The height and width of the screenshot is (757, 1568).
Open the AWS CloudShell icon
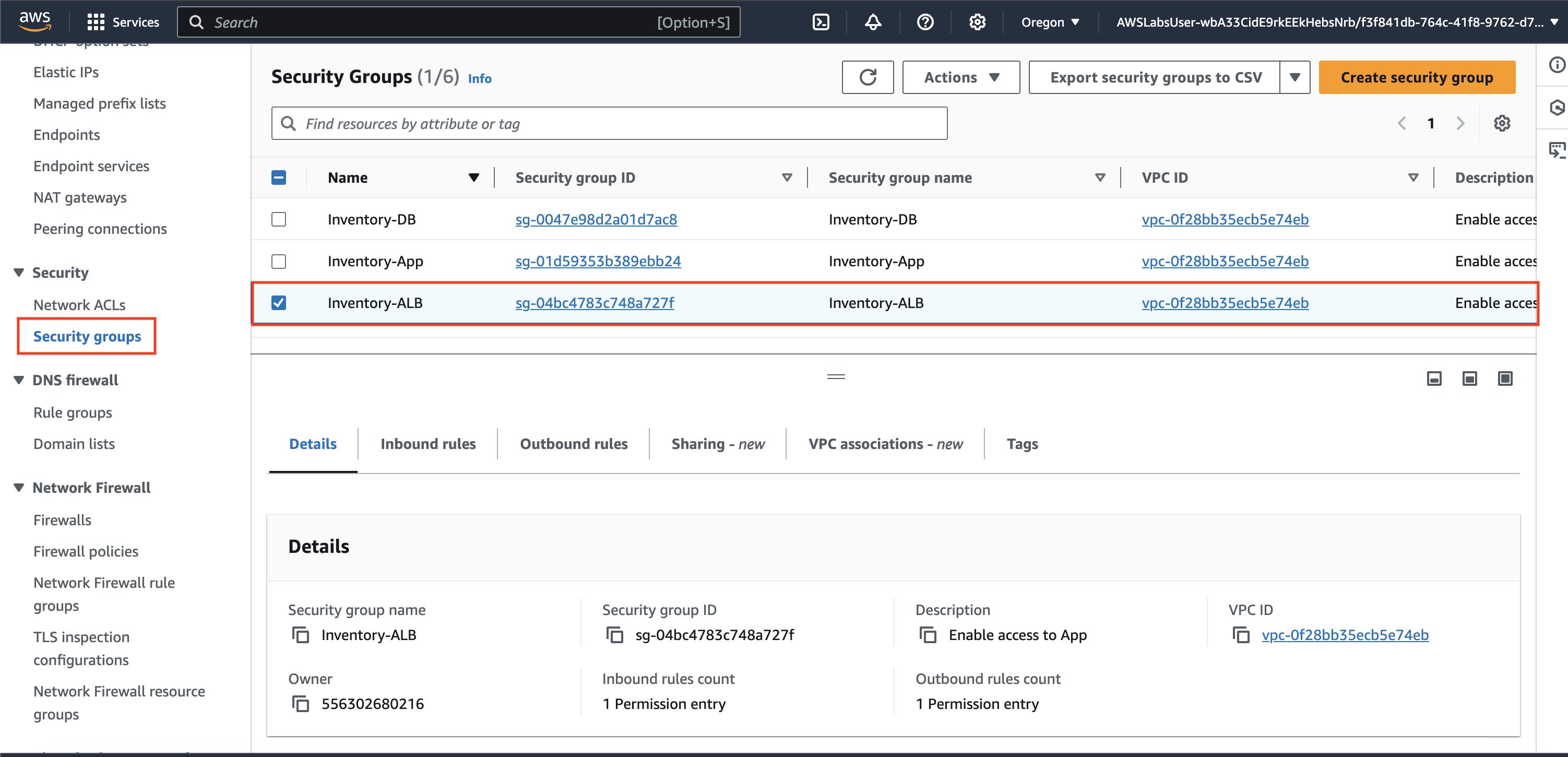[x=821, y=22]
